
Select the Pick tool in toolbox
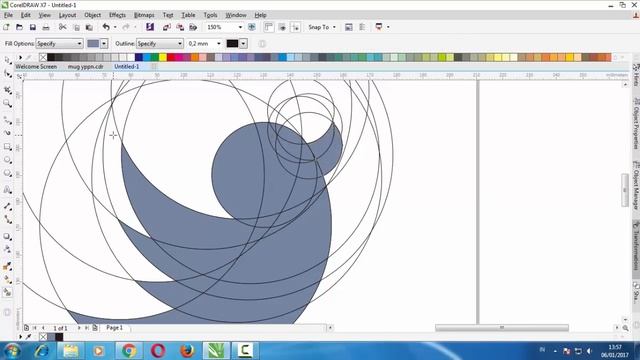point(7,60)
